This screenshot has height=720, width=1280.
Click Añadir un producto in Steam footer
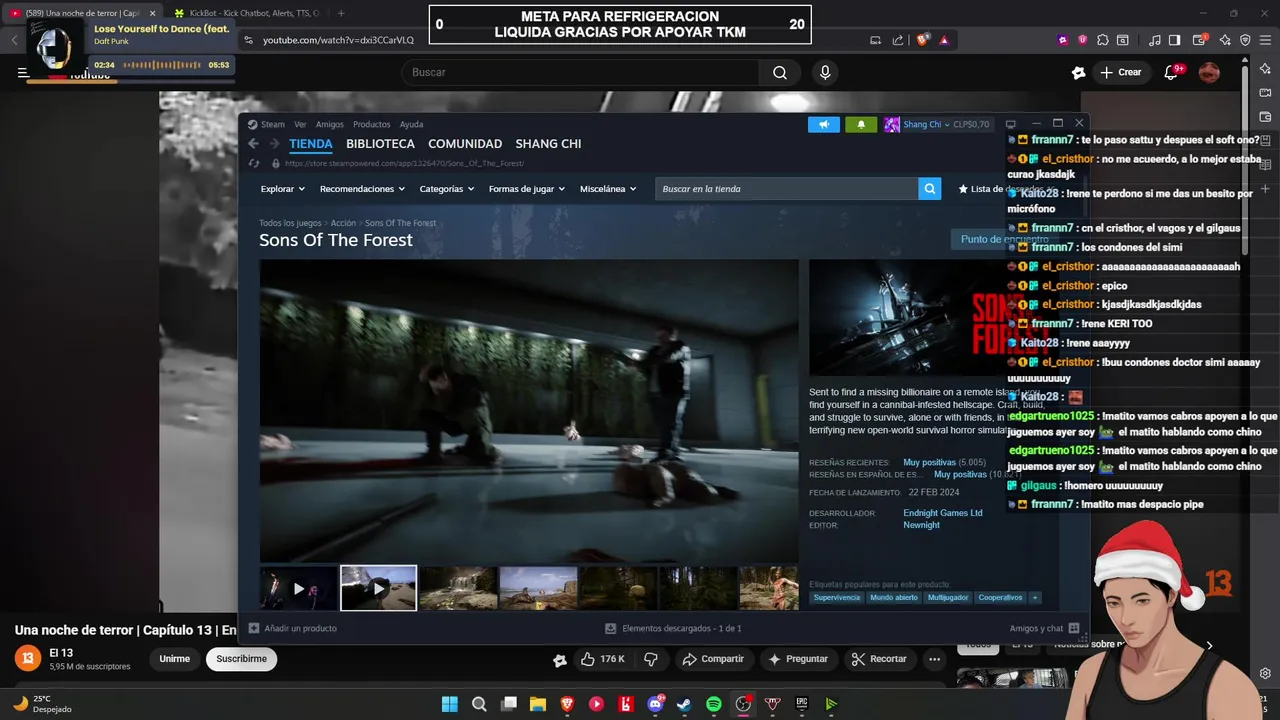pyautogui.click(x=293, y=629)
